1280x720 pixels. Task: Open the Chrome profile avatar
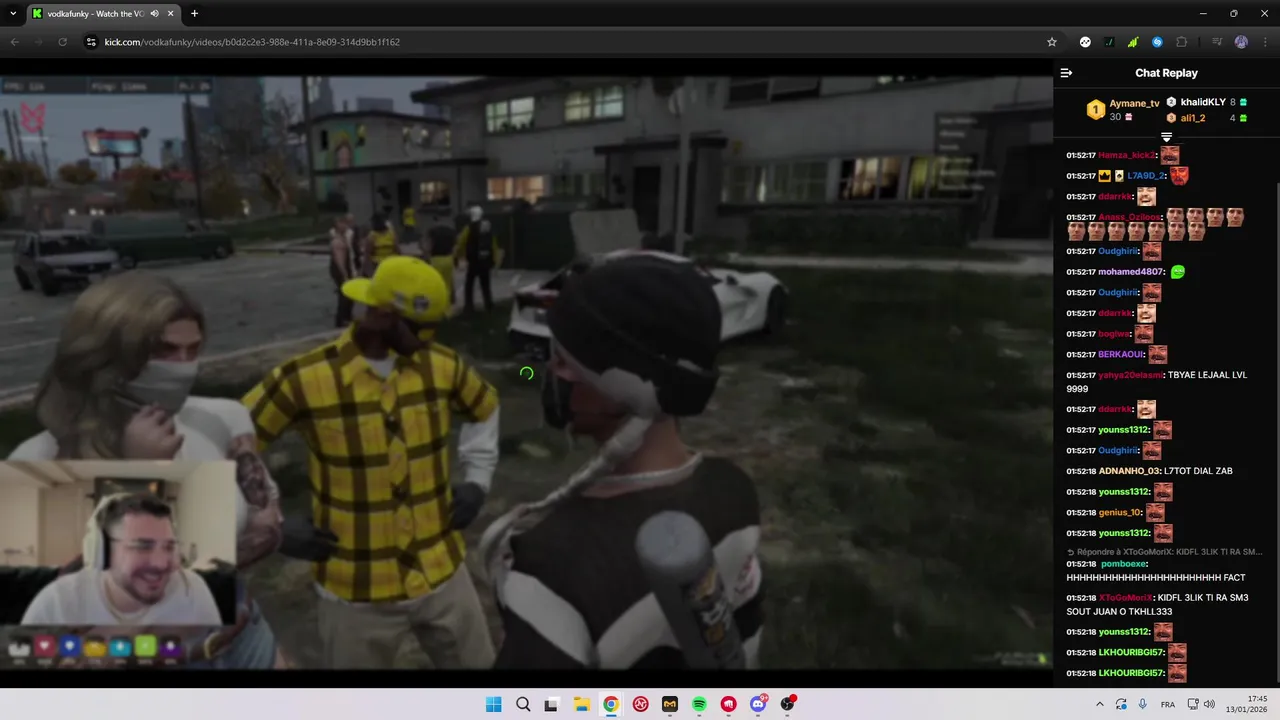click(1241, 42)
